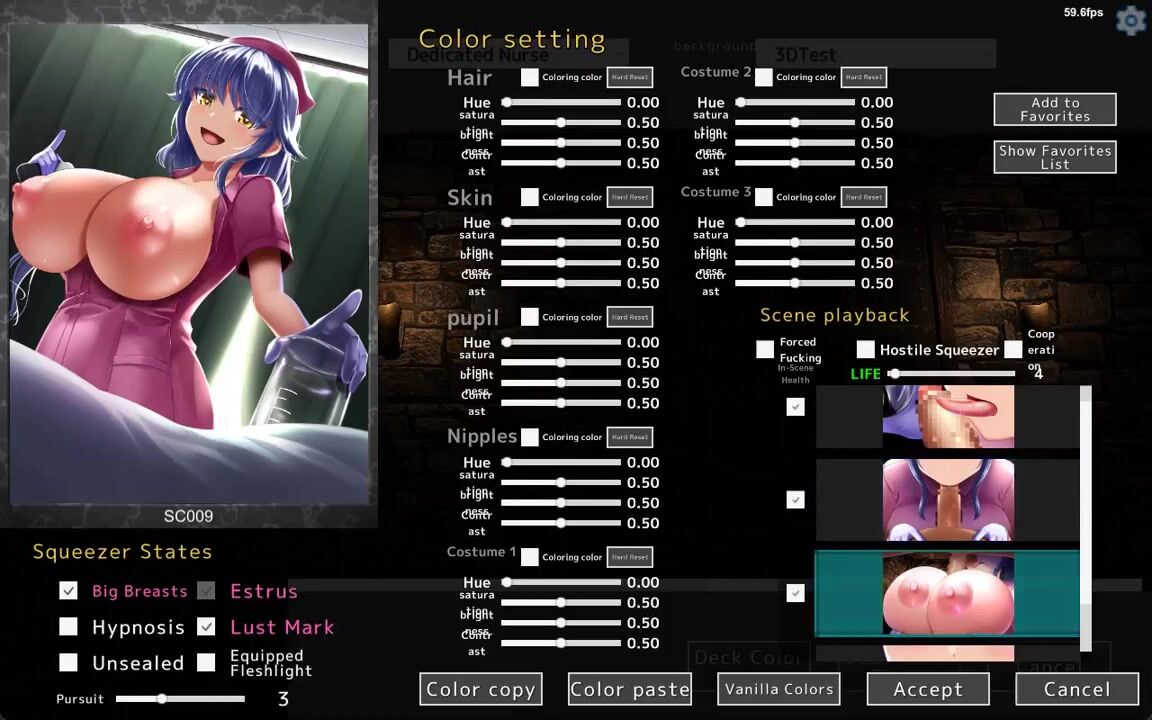Apply Vanilla Colors preset
Image resolution: width=1152 pixels, height=720 pixels.
(x=778, y=689)
